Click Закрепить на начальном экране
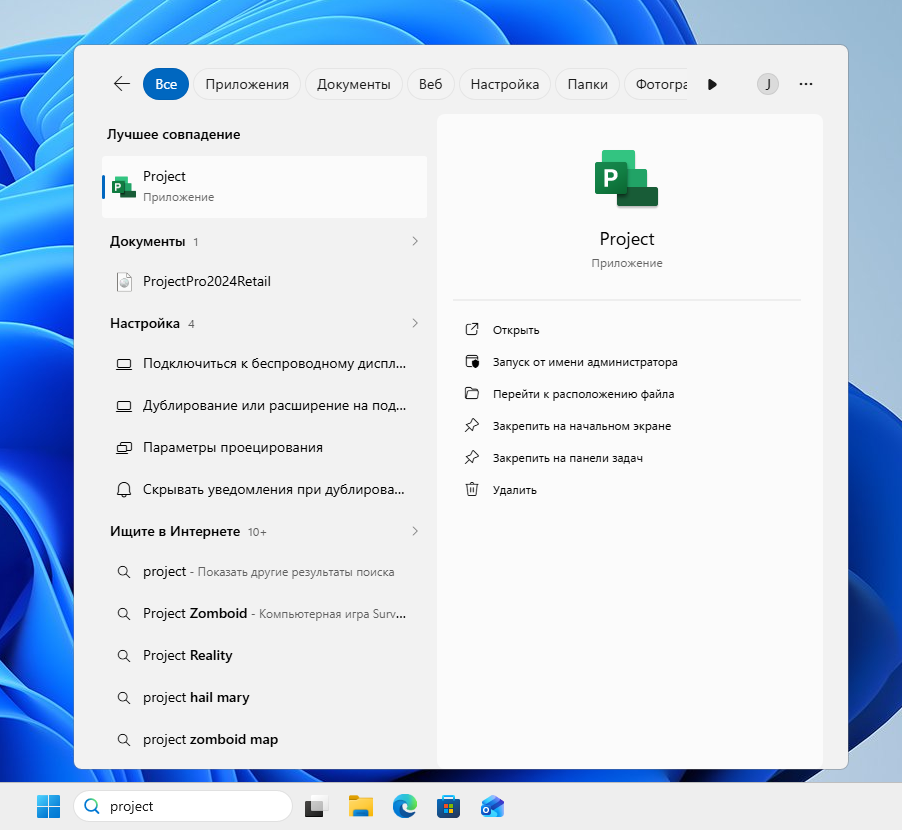 pos(582,426)
